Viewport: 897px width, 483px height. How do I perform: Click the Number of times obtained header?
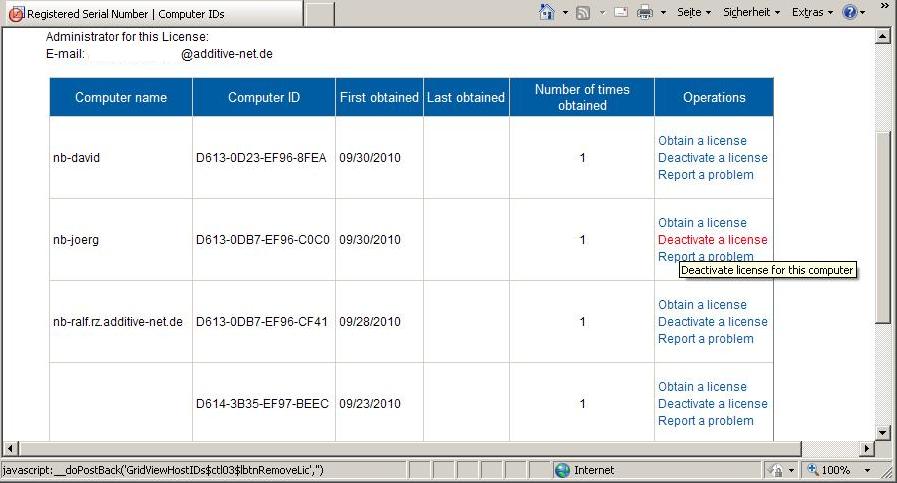582,97
